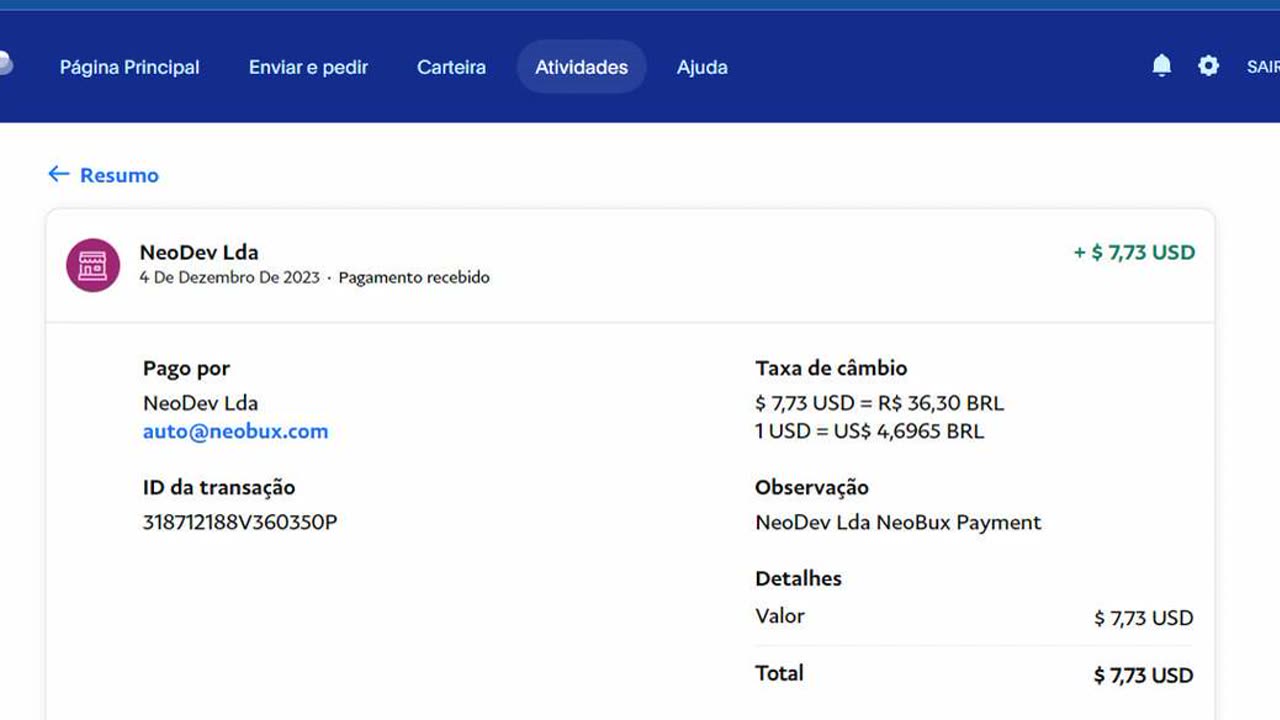Click the ID da transação heading
Viewport: 1280px width, 720px height.
point(219,487)
